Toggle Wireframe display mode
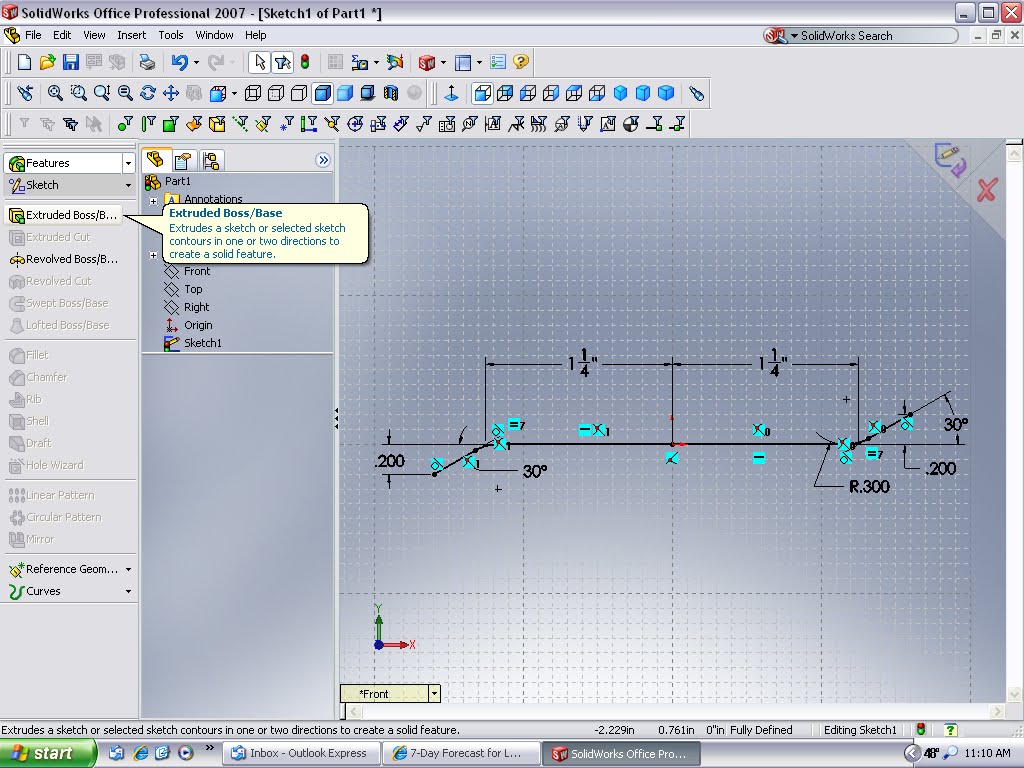Viewport: 1024px width, 768px height. click(x=253, y=93)
